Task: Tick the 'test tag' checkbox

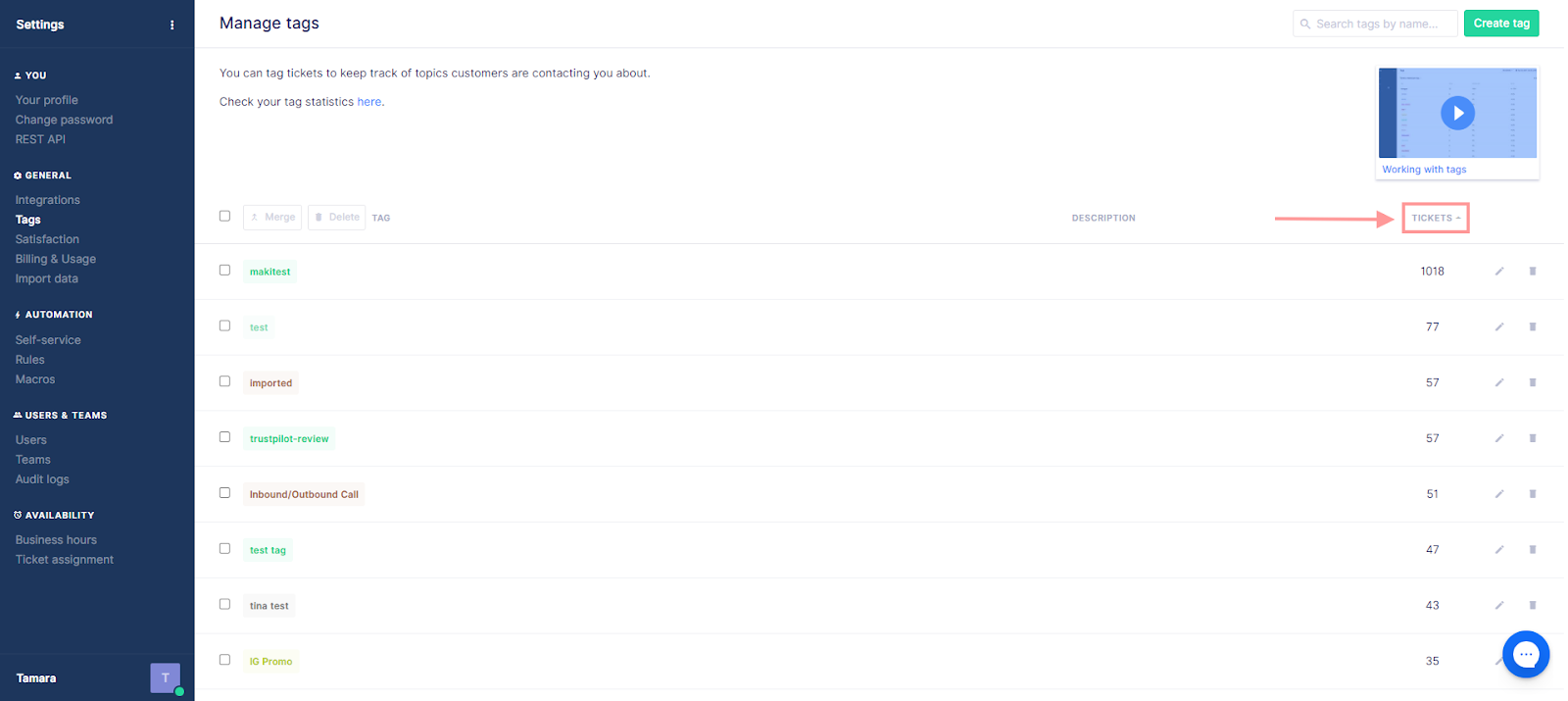Action: pyautogui.click(x=224, y=548)
